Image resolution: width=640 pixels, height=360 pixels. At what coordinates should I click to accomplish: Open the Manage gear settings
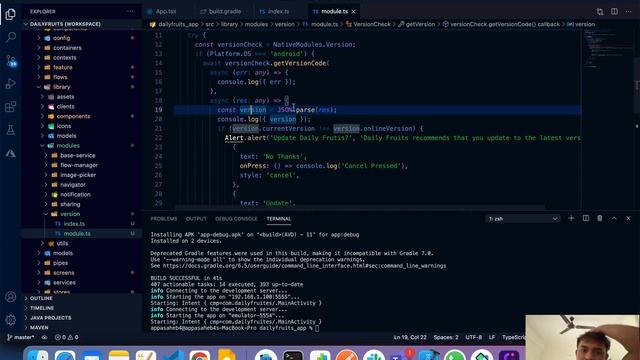(x=11, y=320)
